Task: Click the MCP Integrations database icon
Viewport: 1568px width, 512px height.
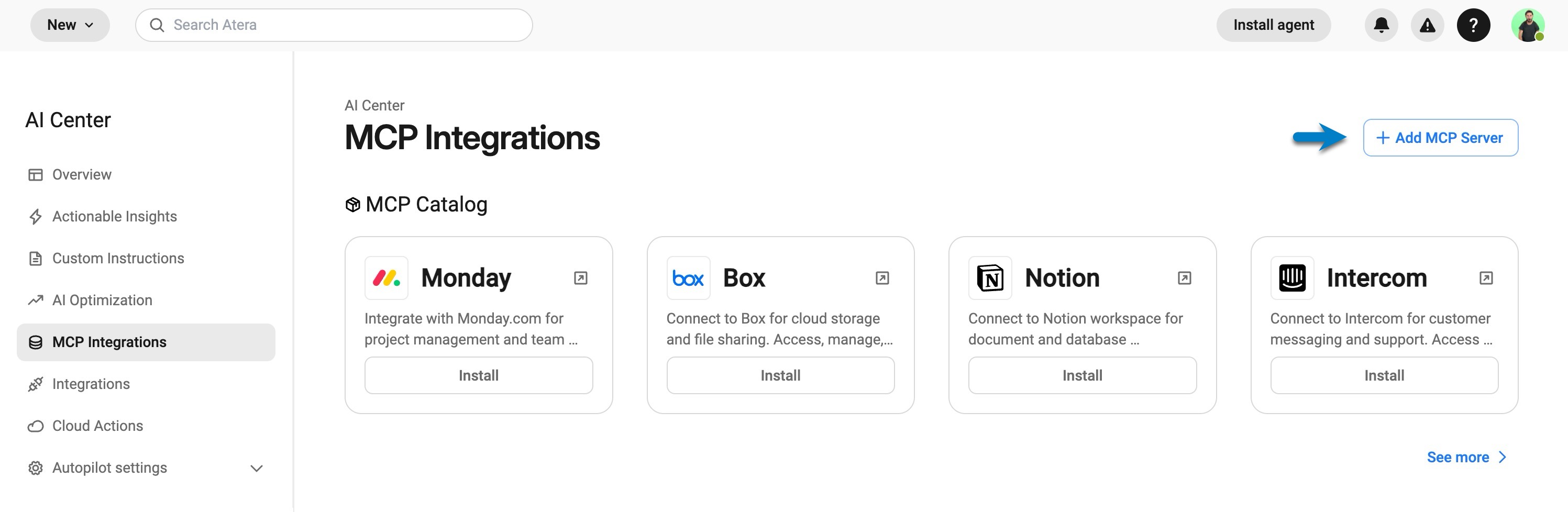Action: [35, 342]
